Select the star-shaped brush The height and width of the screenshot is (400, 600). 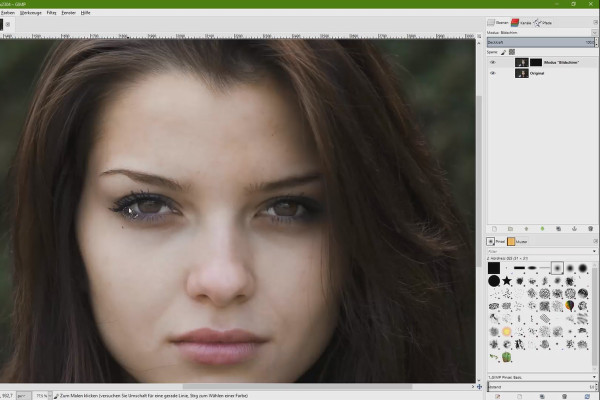click(x=507, y=281)
